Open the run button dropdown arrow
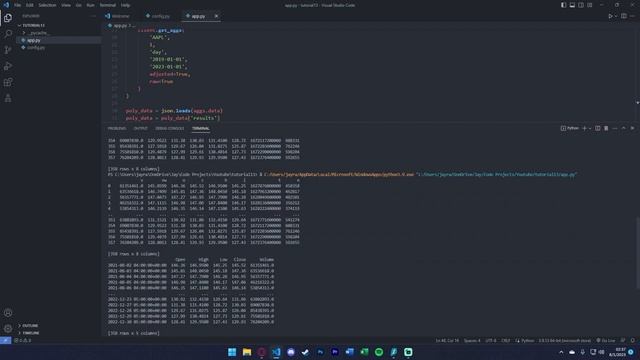The image size is (640, 360). [616, 16]
